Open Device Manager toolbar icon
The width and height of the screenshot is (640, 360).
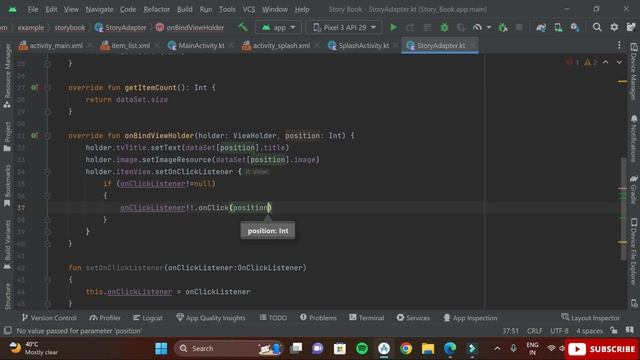(558, 27)
